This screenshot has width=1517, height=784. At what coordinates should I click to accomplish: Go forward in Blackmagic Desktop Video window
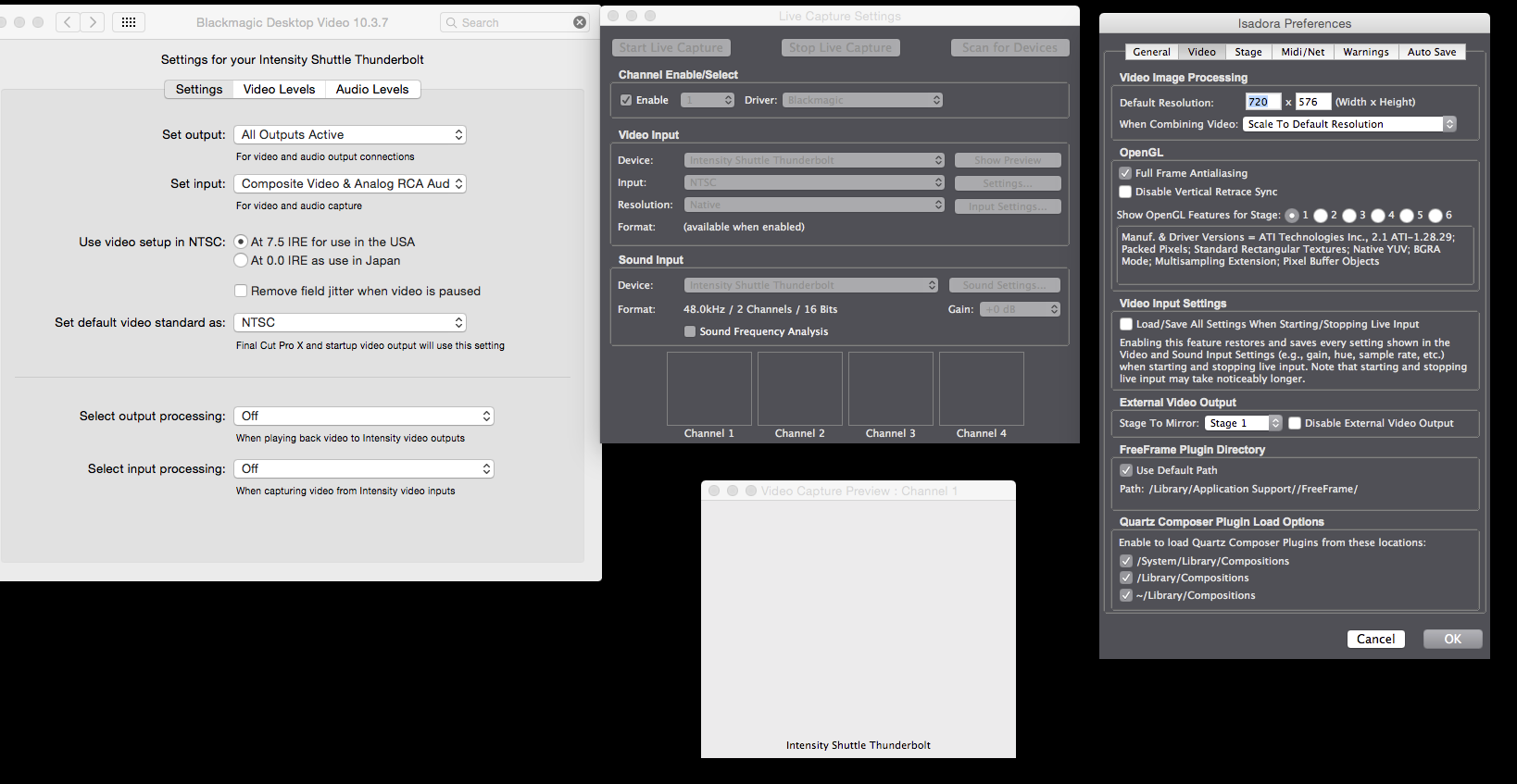coord(92,22)
